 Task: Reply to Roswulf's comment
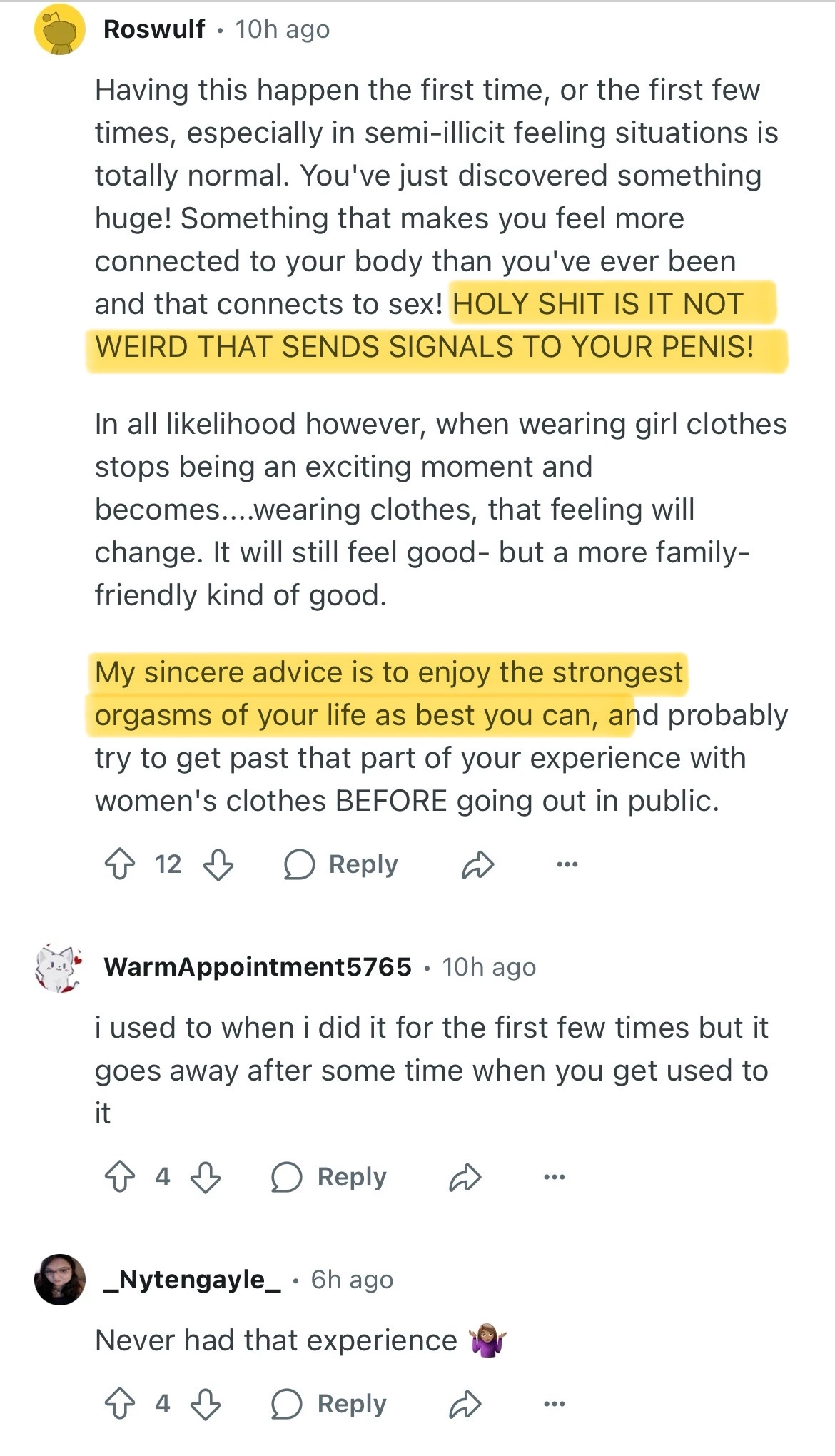[x=341, y=864]
